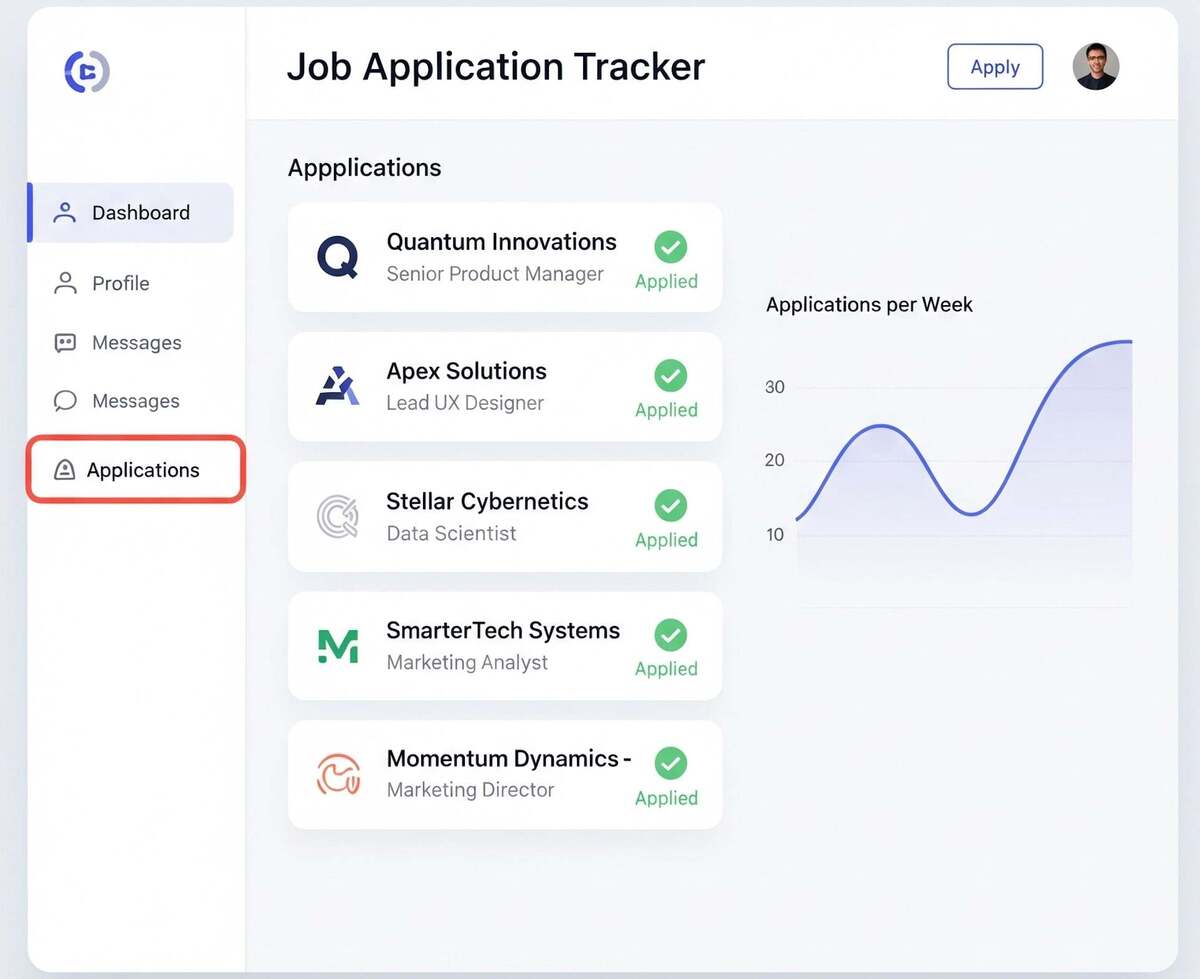This screenshot has height=979, width=1200.
Task: Click the Momentum Dynamics logo
Action: 338,775
